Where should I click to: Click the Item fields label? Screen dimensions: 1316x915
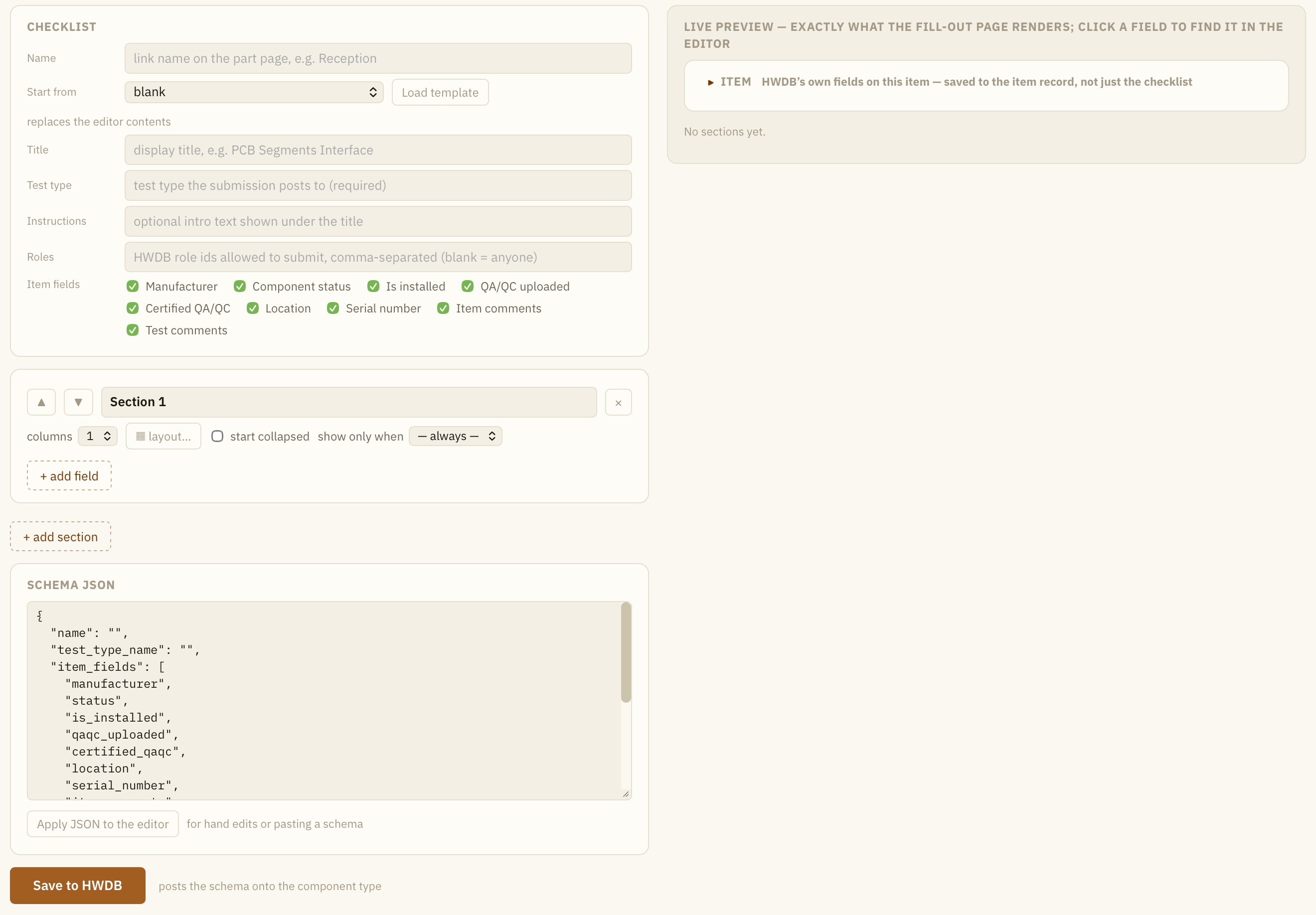53,285
